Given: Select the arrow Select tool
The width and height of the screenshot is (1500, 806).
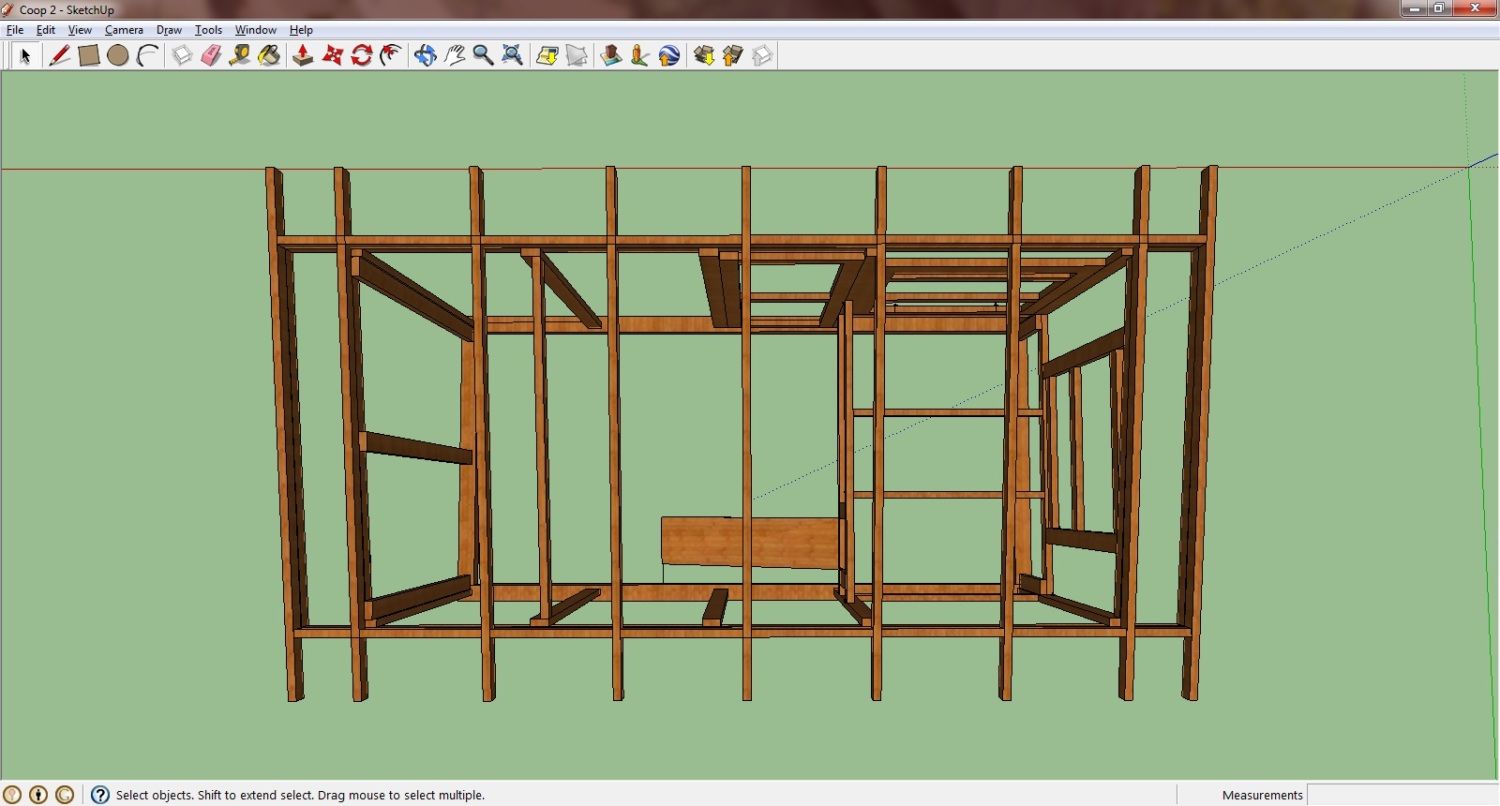Looking at the screenshot, I should (x=25, y=56).
